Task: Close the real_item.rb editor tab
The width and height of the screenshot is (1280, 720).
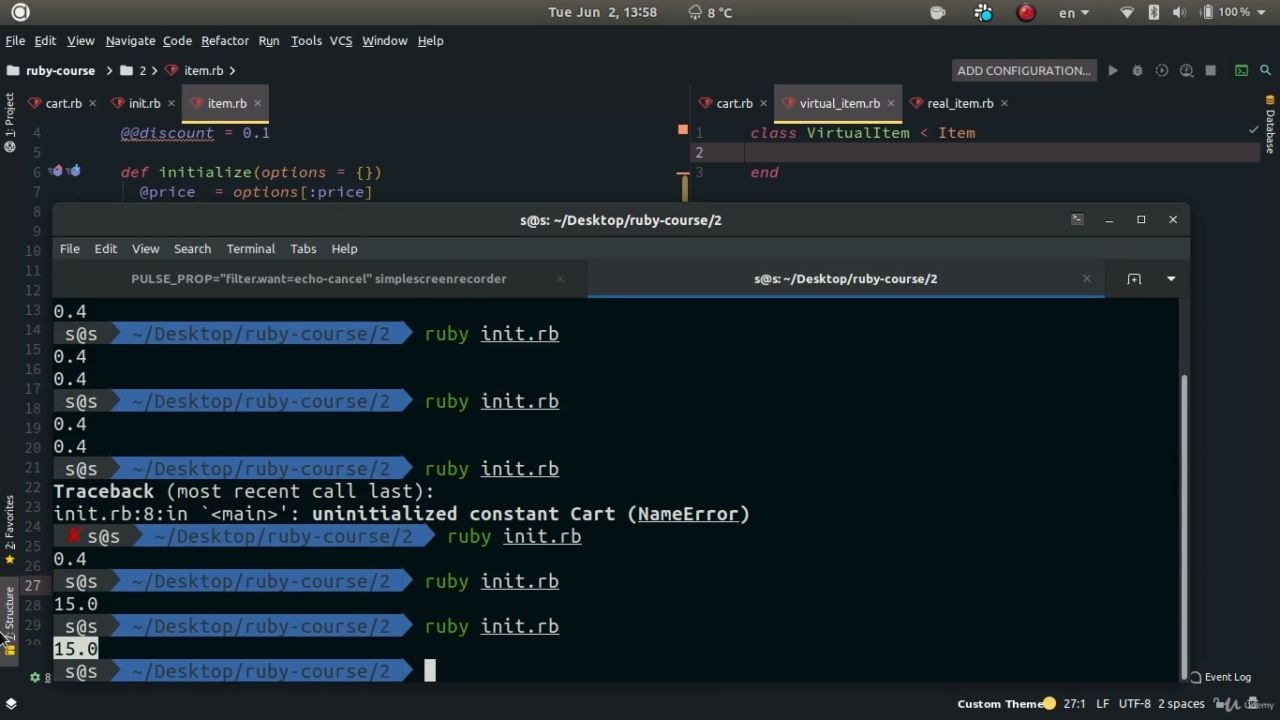Action: (x=1004, y=103)
